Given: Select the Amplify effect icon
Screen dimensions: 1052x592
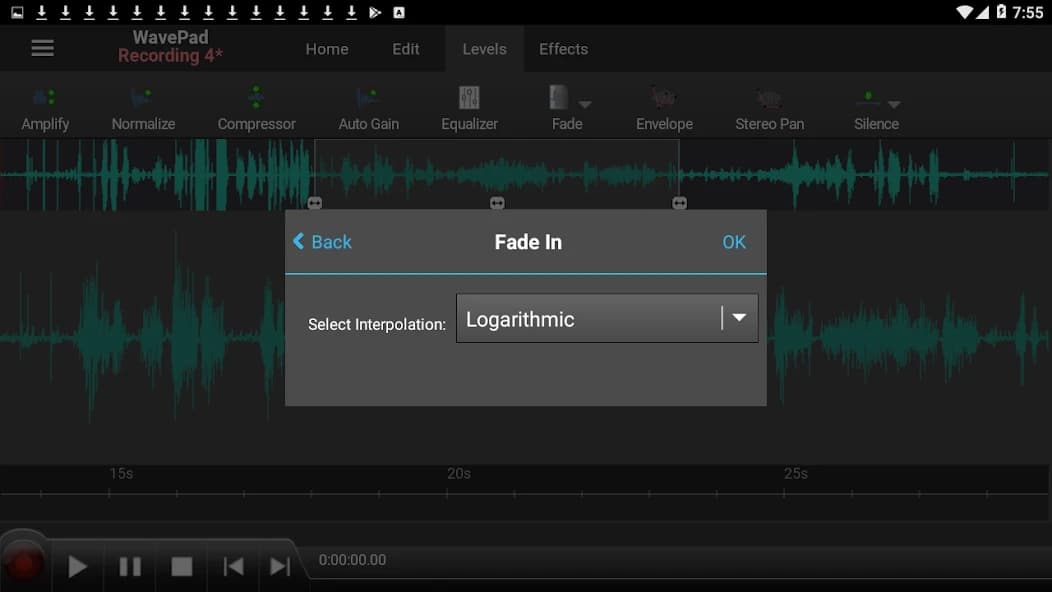Looking at the screenshot, I should tap(45, 105).
